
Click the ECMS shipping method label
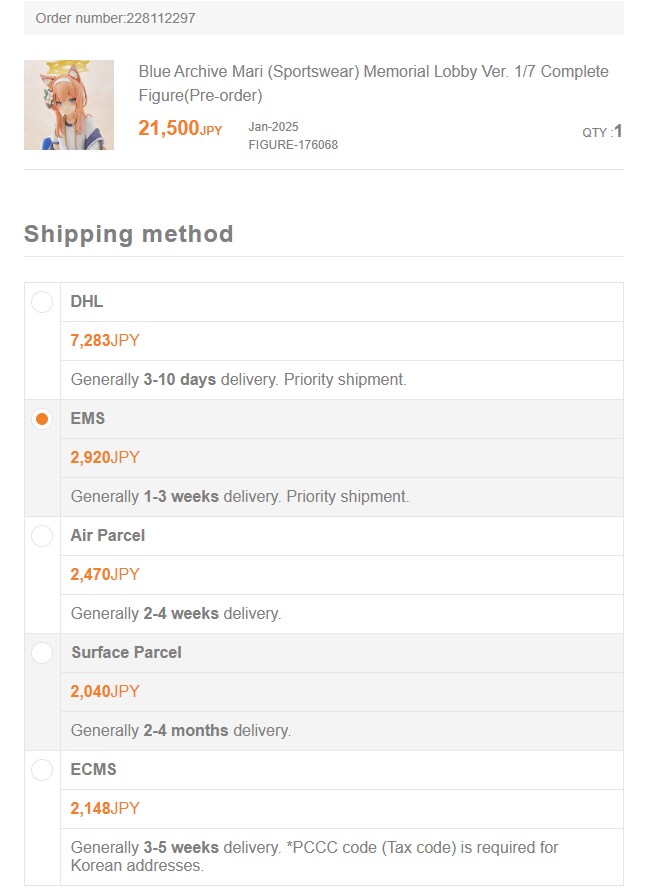[x=94, y=770]
